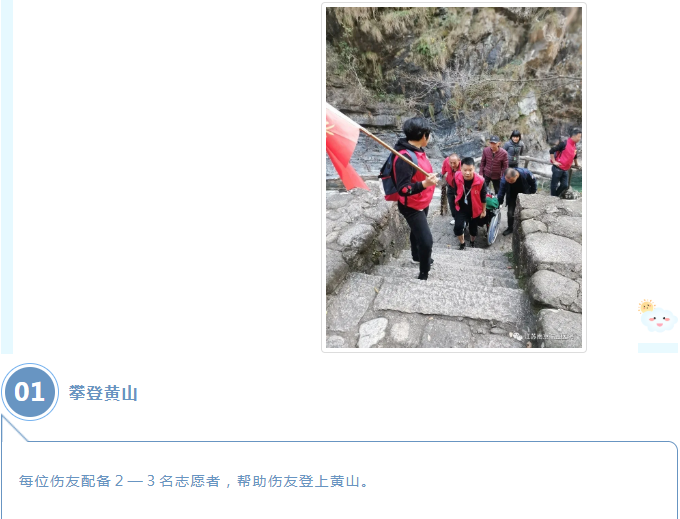680x519 pixels.
Task: Click the man in maroon jacket with cap
Action: coord(494,163)
